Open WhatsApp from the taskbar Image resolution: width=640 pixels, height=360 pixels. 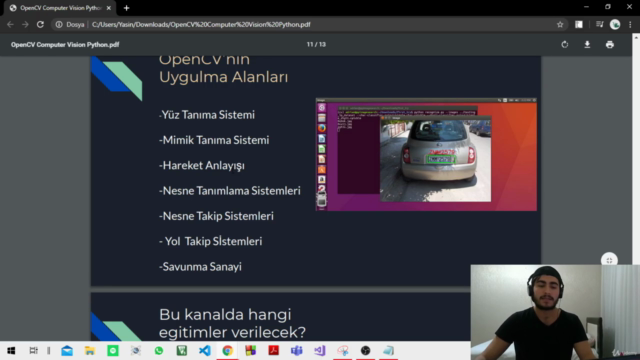pos(159,350)
